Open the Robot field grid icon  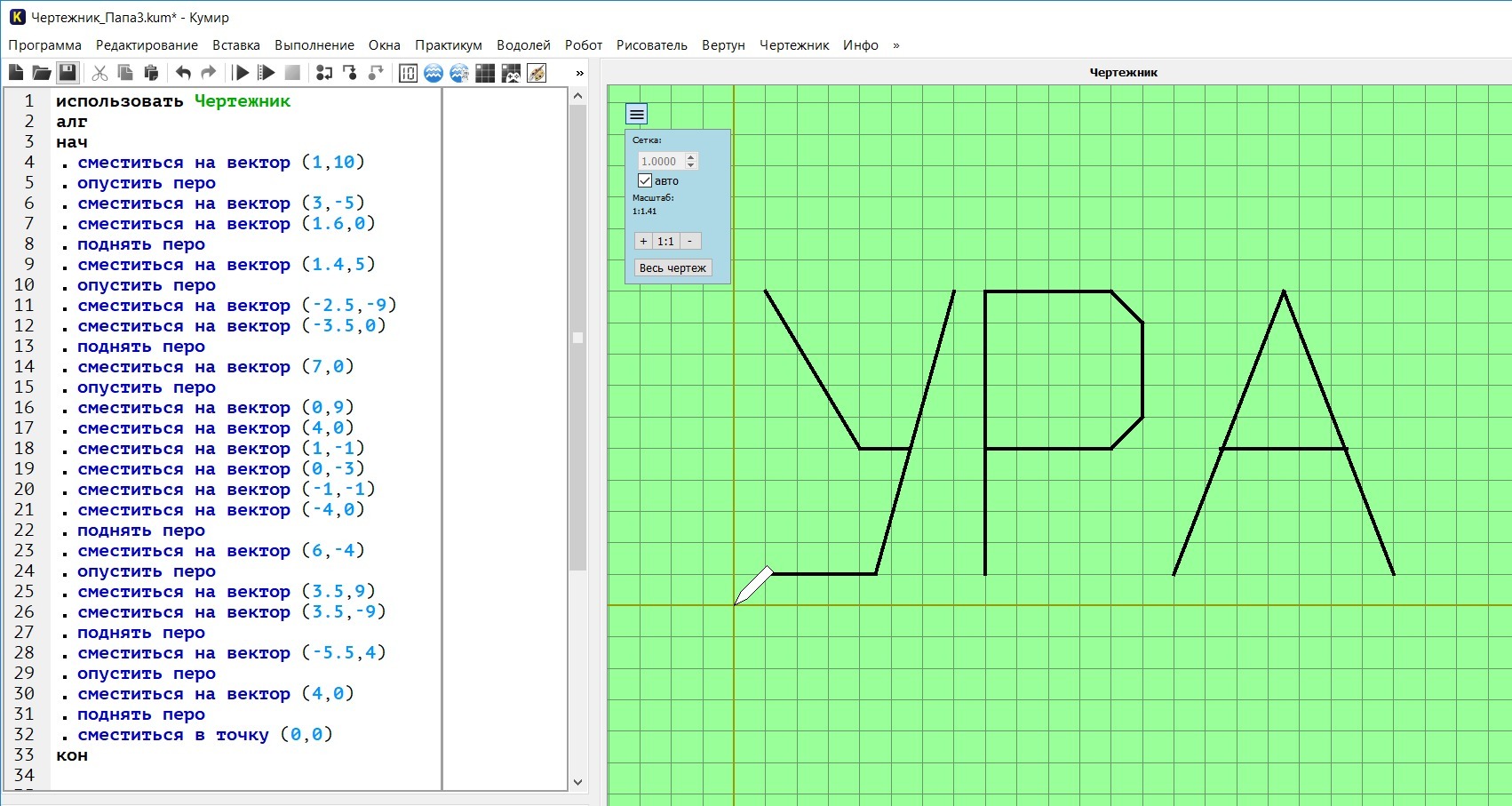[x=485, y=73]
